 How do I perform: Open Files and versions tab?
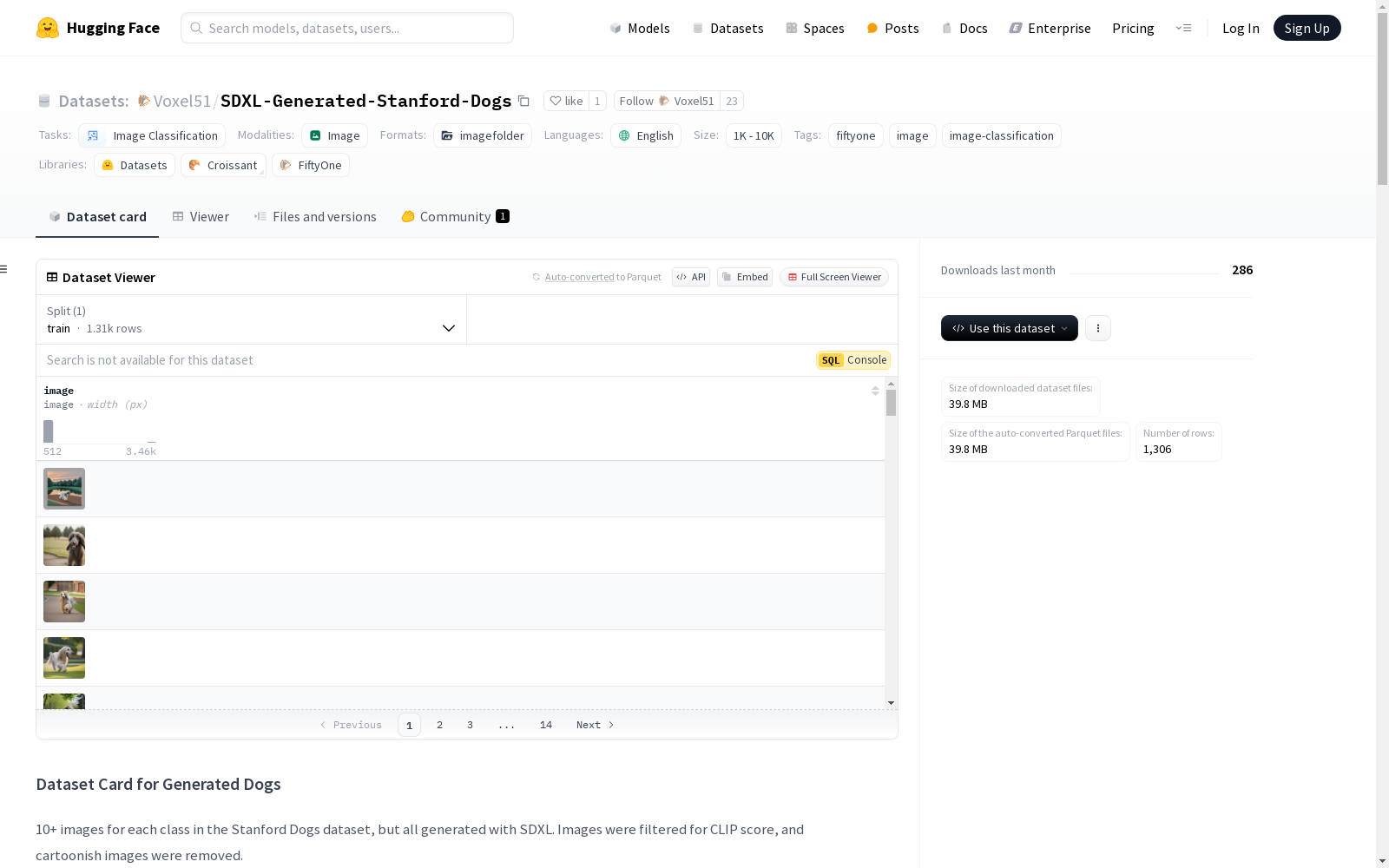click(315, 217)
